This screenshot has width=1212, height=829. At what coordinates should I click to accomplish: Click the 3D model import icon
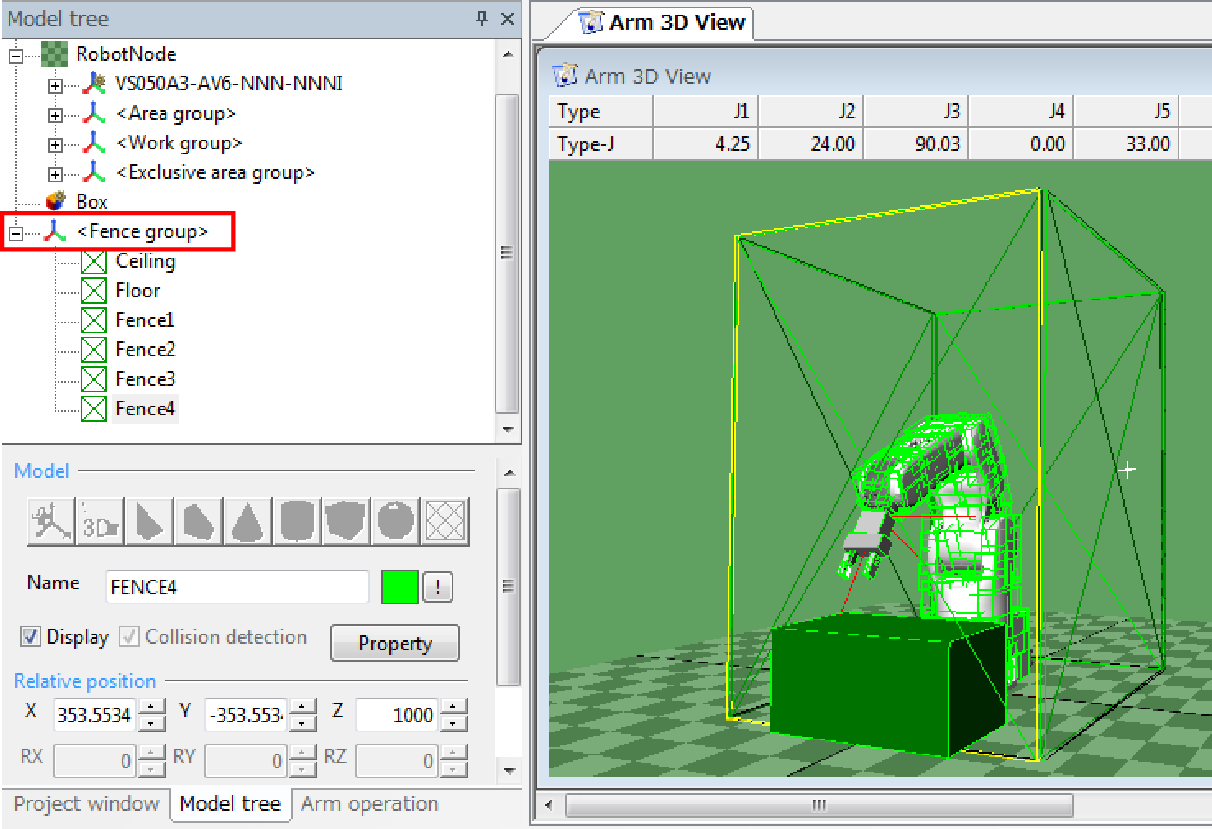(x=101, y=521)
